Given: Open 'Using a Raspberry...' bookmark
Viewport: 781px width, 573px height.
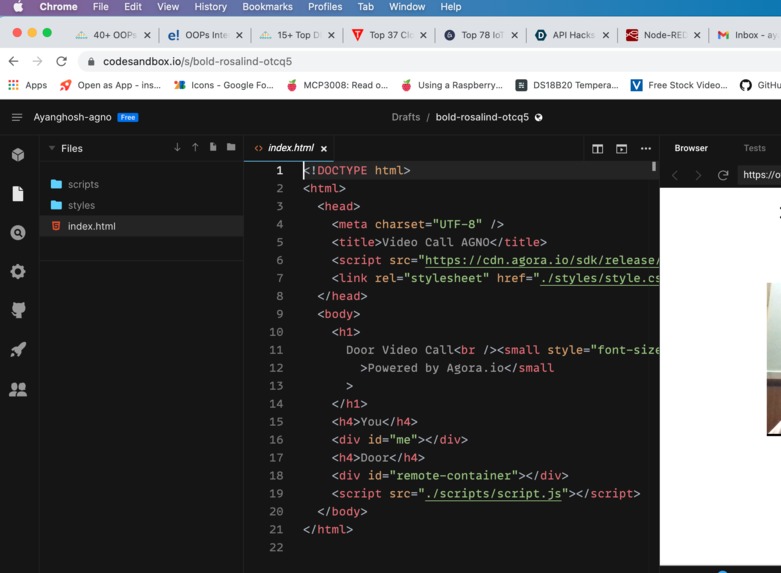Looking at the screenshot, I should pyautogui.click(x=452, y=85).
